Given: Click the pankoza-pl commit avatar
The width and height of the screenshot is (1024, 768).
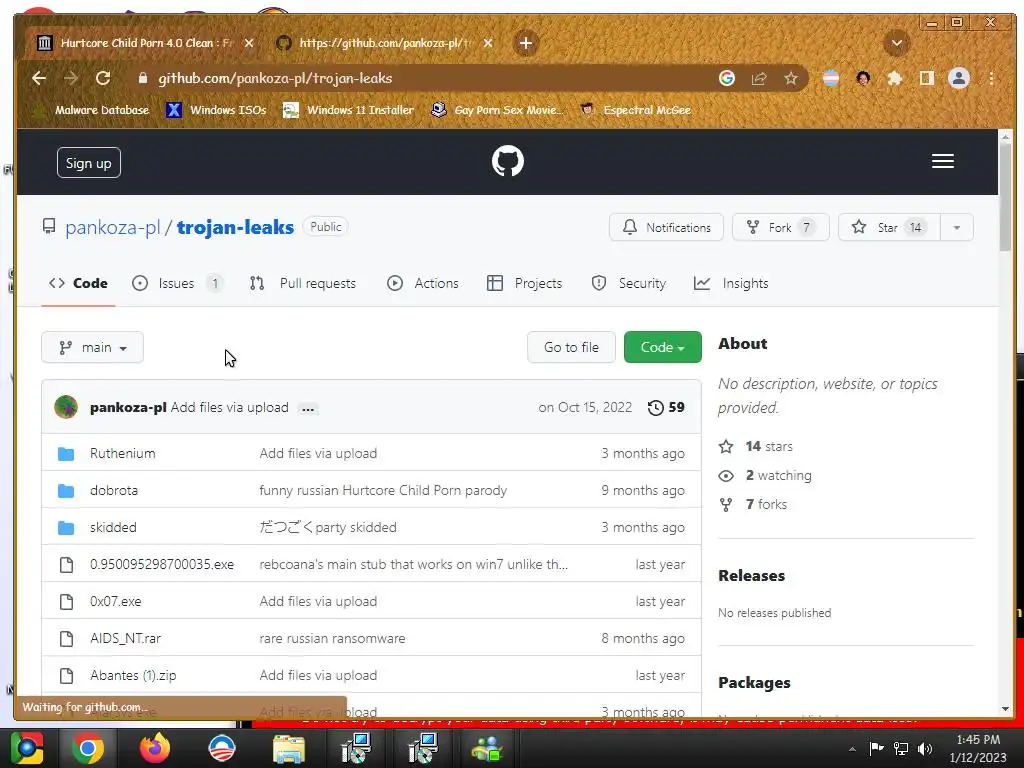Looking at the screenshot, I should pos(66,407).
